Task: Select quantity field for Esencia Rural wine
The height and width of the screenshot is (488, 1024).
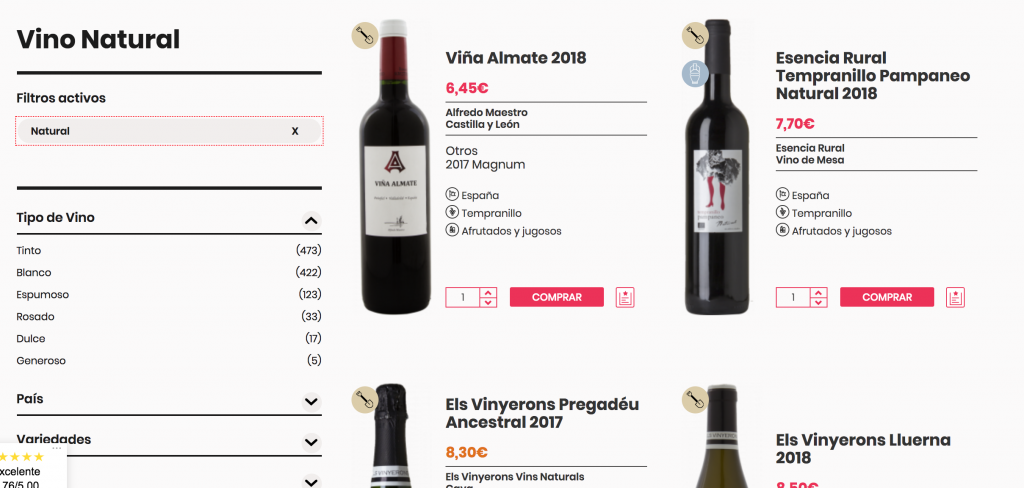Action: (x=793, y=297)
